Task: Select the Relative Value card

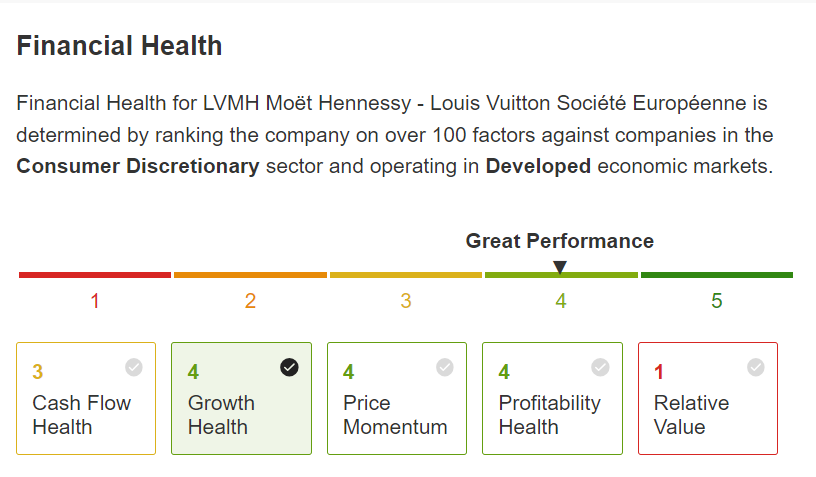Action: [708, 398]
